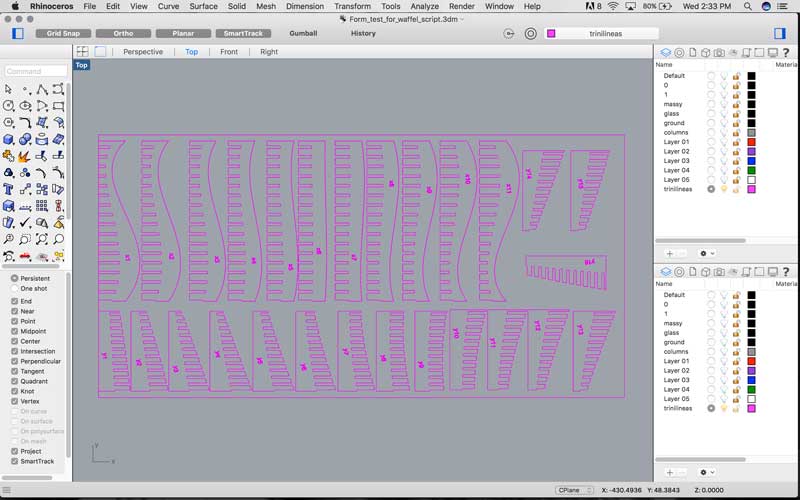The height and width of the screenshot is (500, 800).
Task: Open the CPlane dropdown in status bar
Action: pyautogui.click(x=574, y=490)
